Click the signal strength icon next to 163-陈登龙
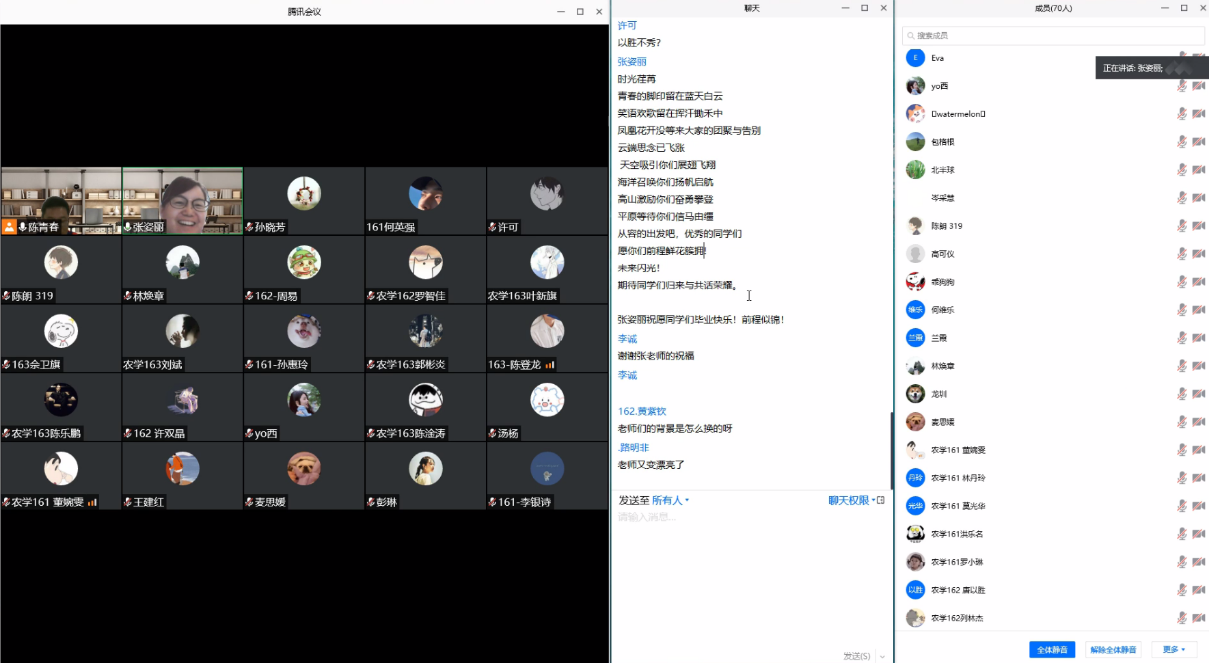 549,365
